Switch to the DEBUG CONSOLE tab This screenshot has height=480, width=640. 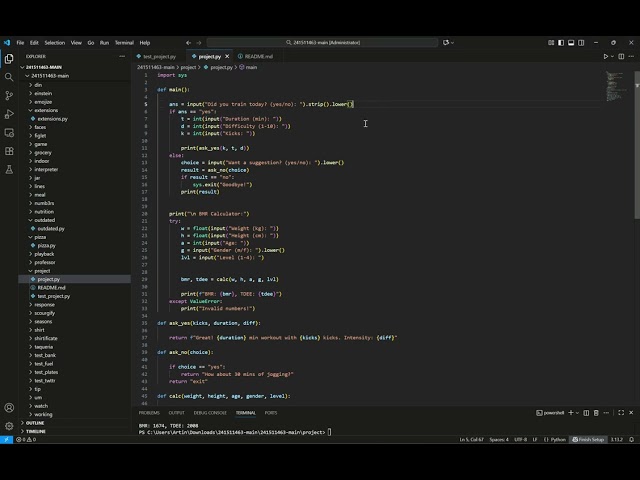[210, 413]
